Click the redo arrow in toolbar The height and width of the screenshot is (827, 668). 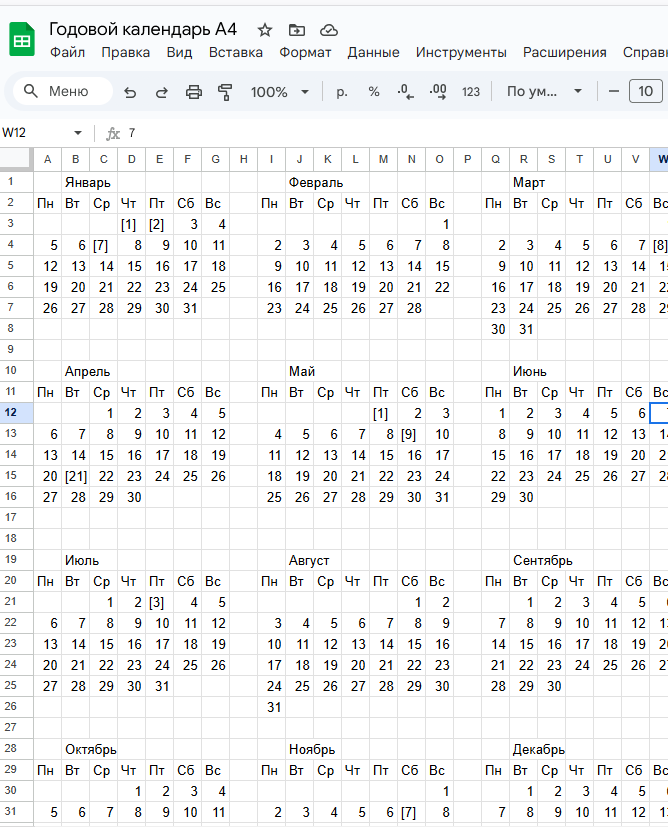pyautogui.click(x=162, y=92)
